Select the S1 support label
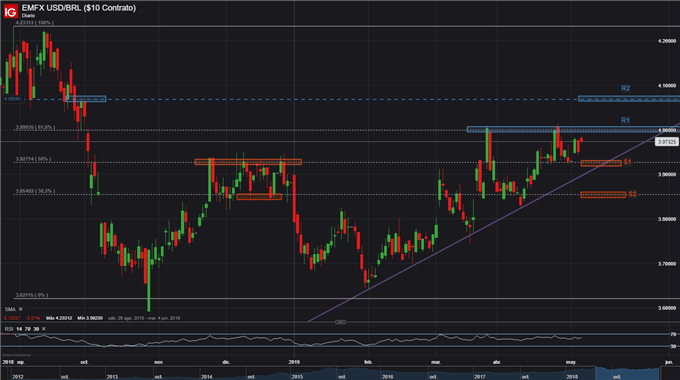 coord(627,162)
